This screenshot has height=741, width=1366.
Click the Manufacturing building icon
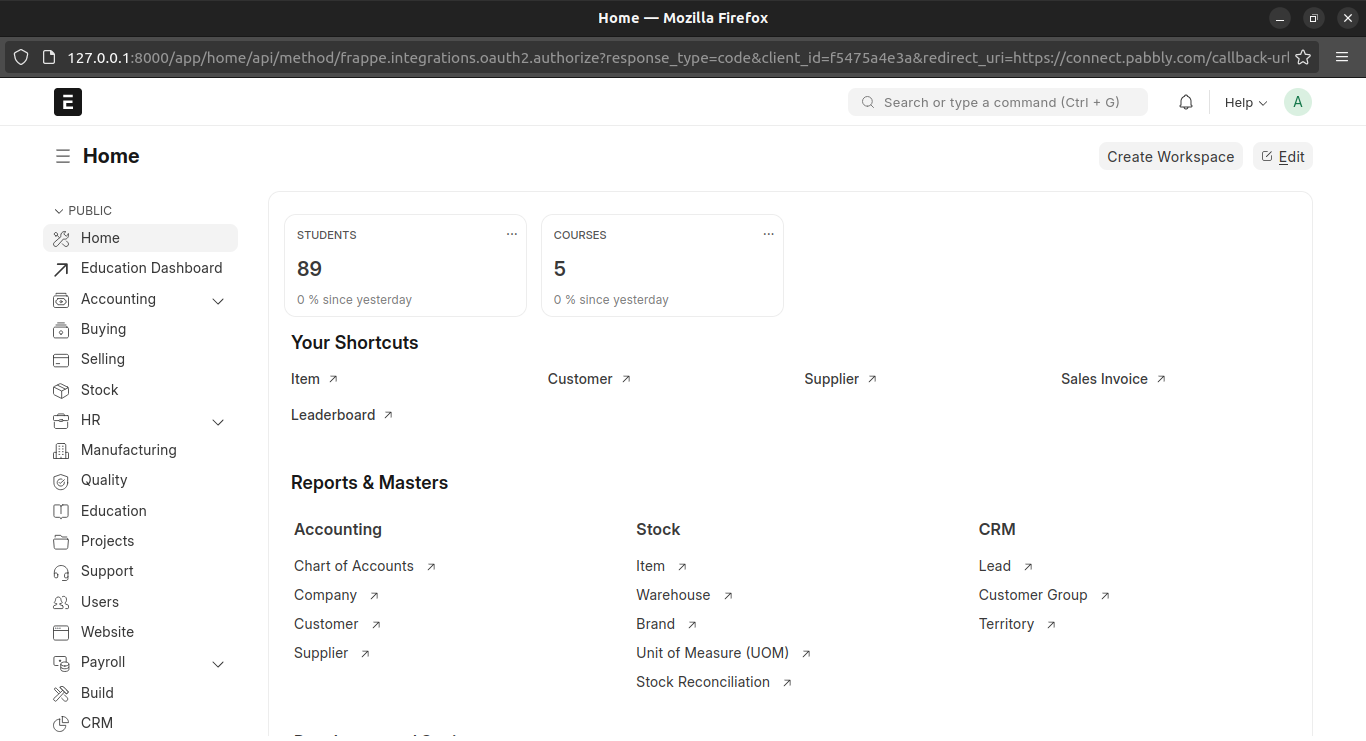click(61, 450)
